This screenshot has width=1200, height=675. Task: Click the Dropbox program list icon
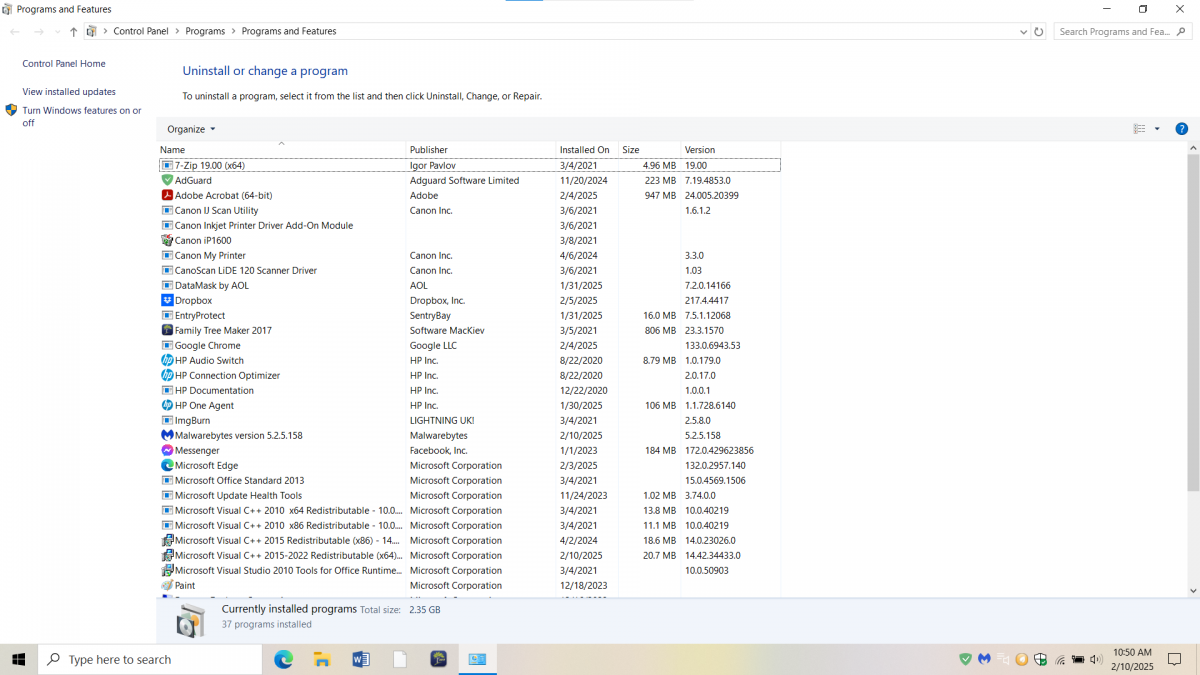[x=167, y=300]
